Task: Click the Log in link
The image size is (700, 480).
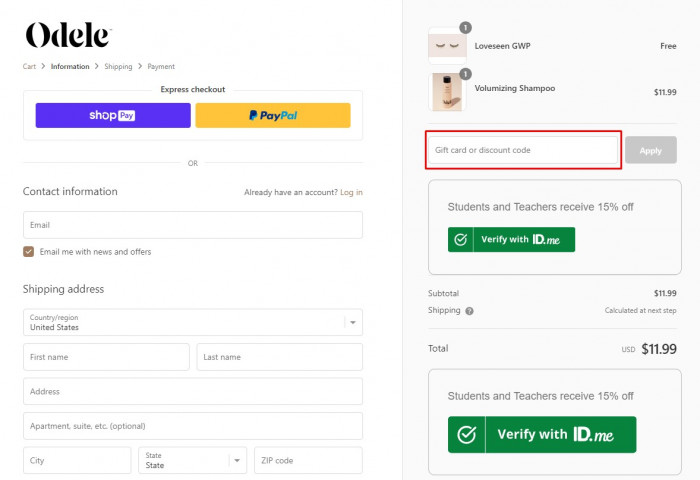Action: 351,192
